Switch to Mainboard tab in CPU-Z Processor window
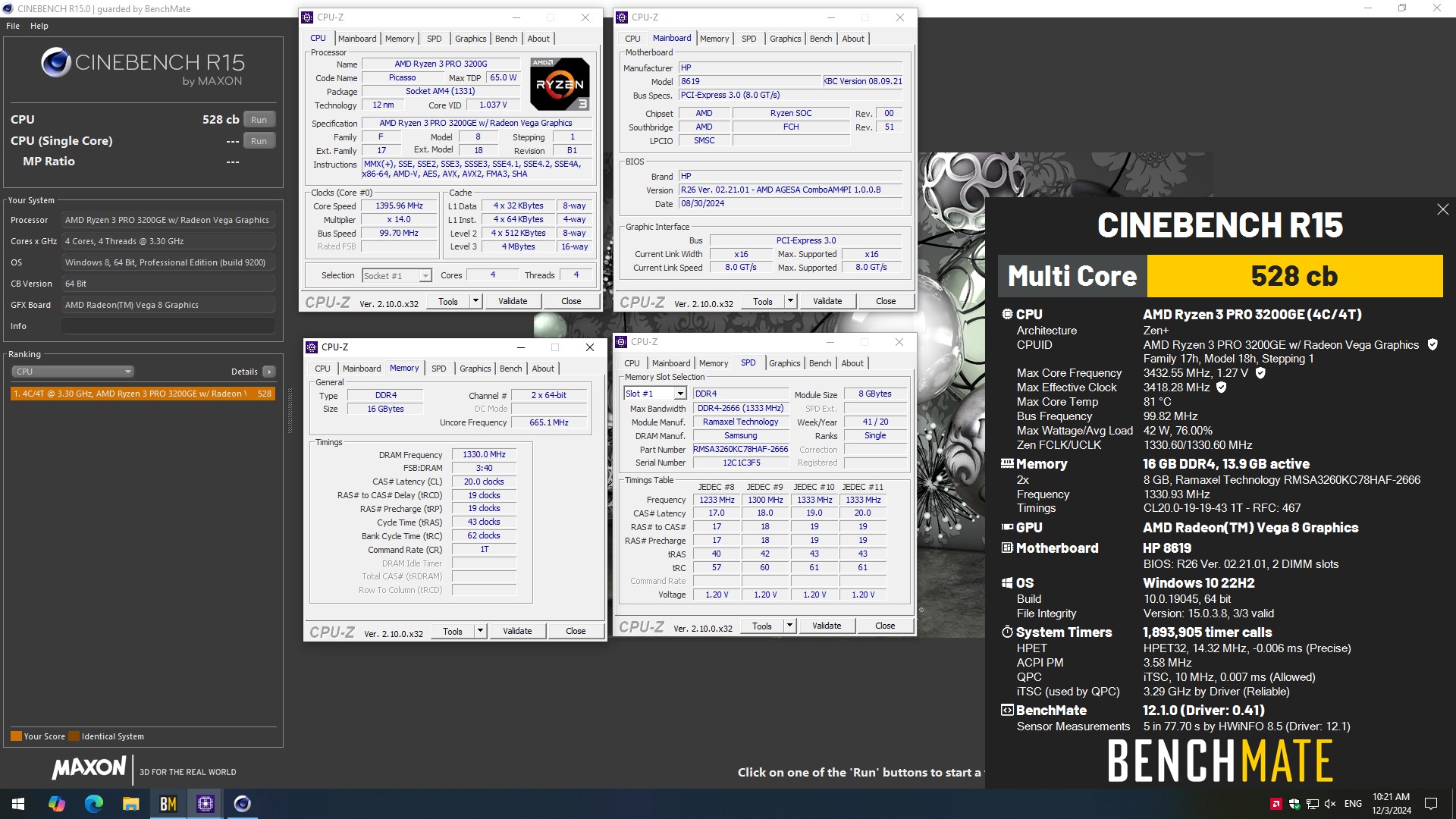The height and width of the screenshot is (819, 1456). pos(357,39)
